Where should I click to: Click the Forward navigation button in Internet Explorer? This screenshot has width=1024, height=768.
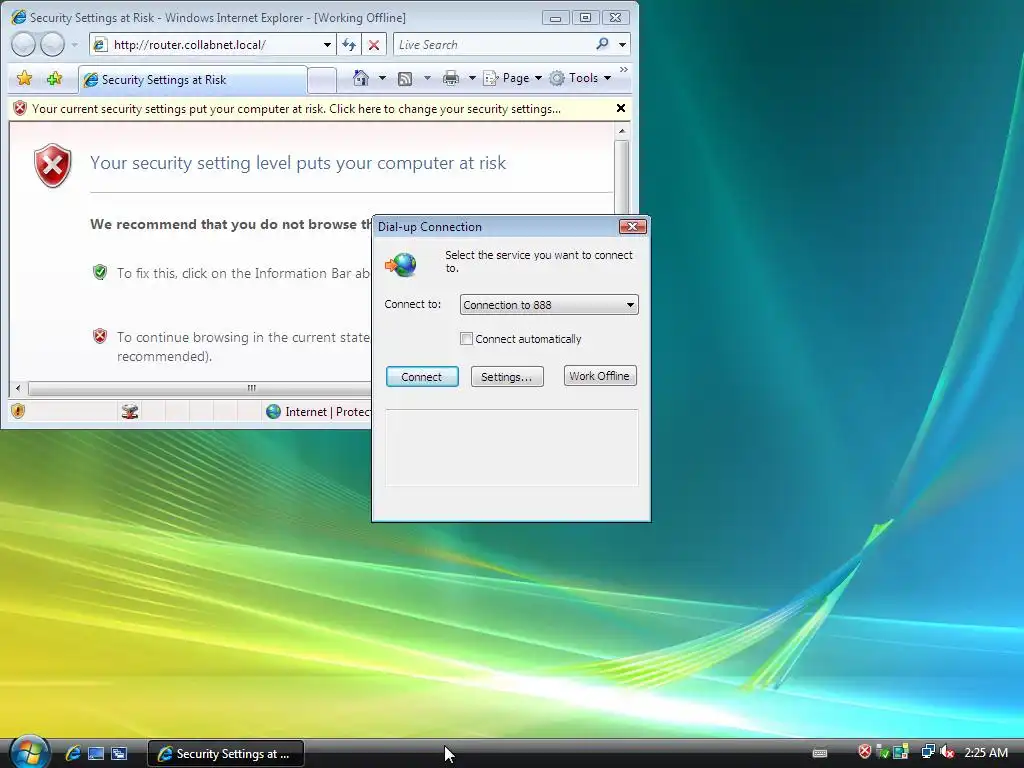(x=52, y=44)
